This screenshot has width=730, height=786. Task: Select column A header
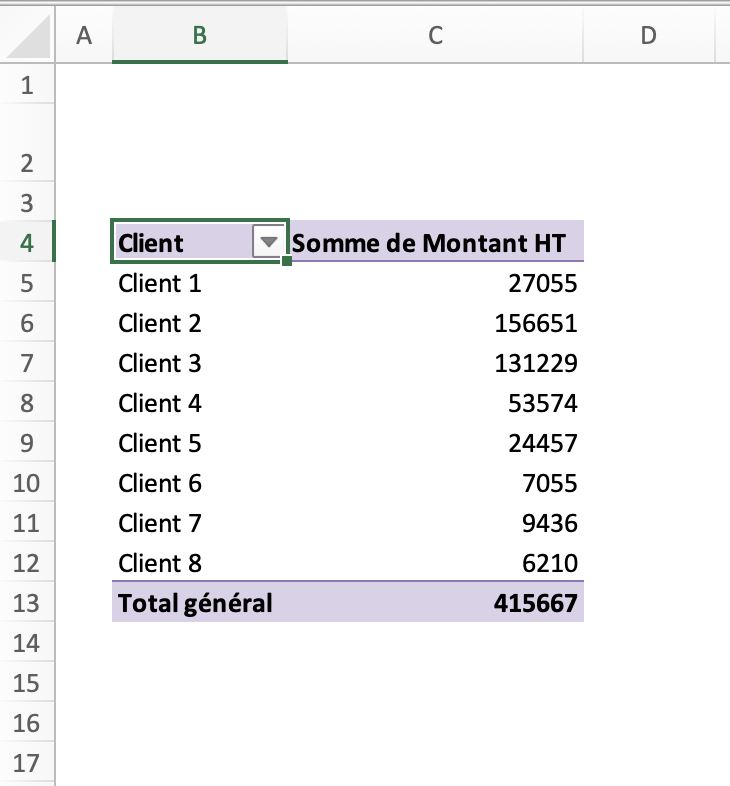[x=84, y=36]
